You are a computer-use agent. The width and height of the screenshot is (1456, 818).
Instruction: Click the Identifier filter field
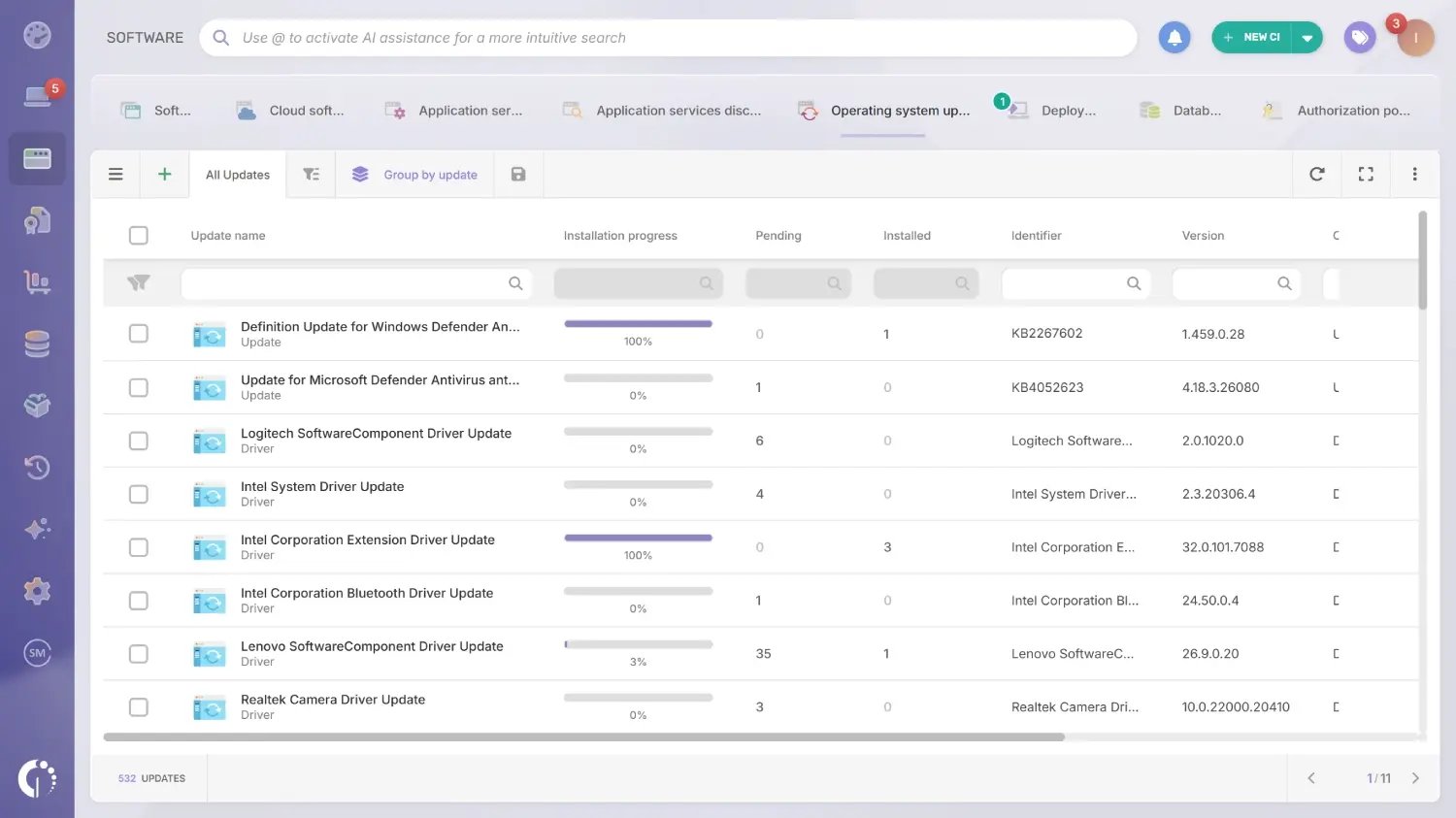point(1075,283)
